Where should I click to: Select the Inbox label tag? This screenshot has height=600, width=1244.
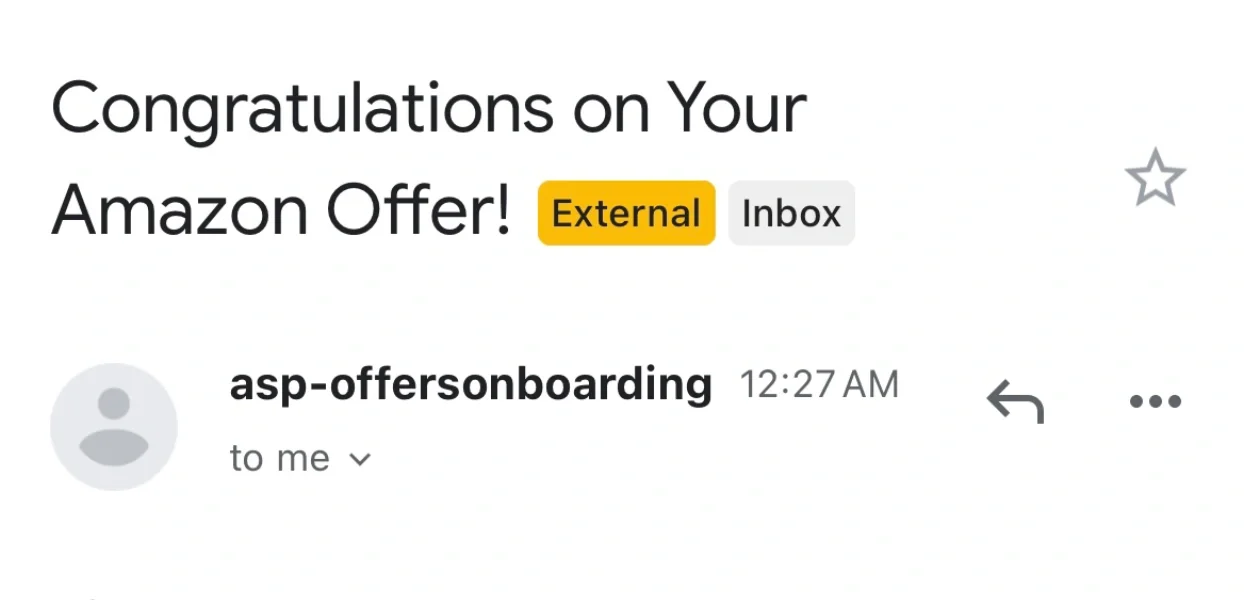click(791, 213)
